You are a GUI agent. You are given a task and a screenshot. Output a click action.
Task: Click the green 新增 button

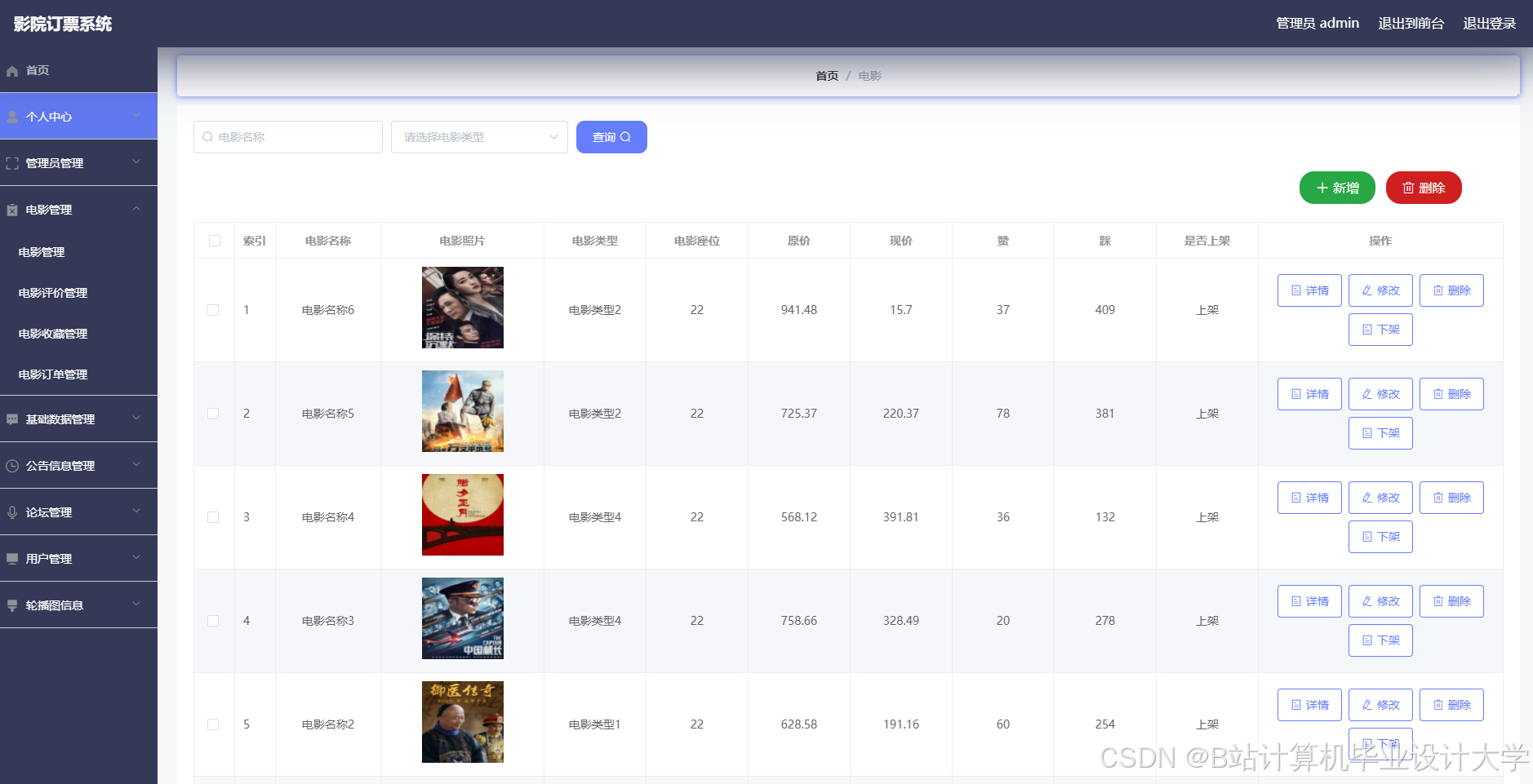pos(1337,188)
